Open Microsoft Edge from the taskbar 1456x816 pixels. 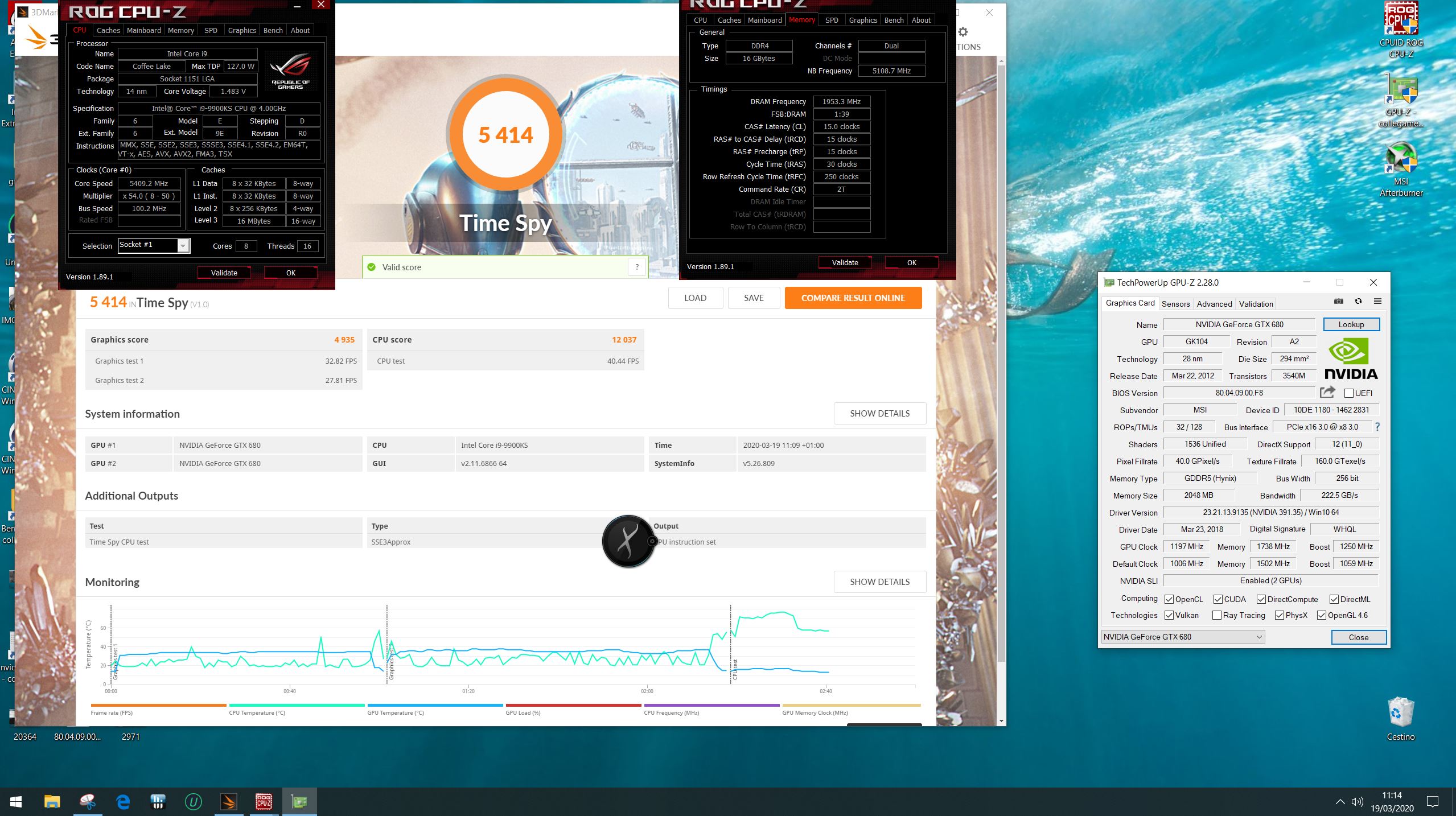[x=123, y=802]
